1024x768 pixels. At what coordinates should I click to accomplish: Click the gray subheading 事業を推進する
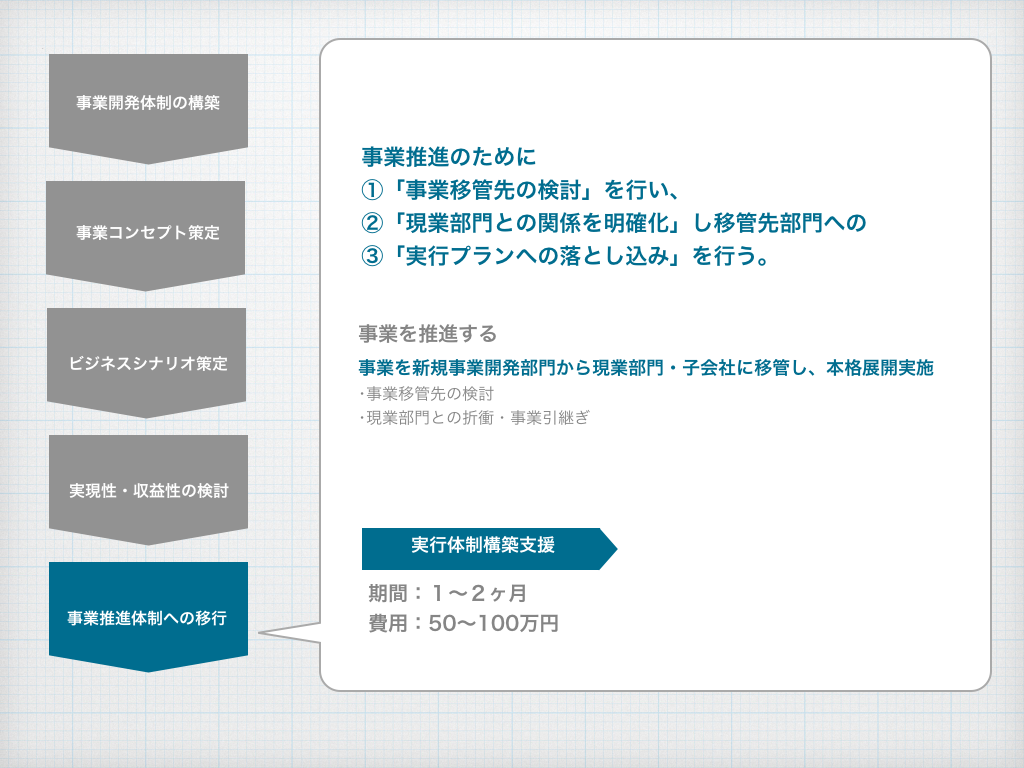click(x=428, y=334)
